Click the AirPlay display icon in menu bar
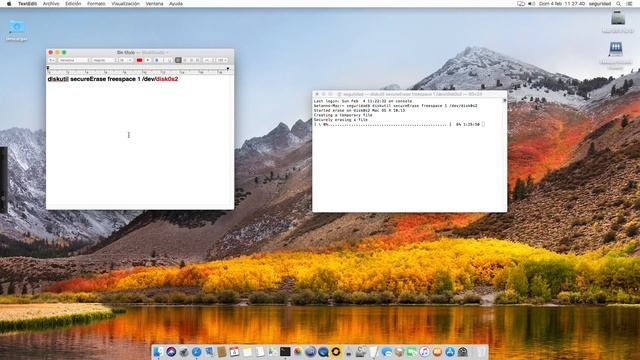Viewport: 640px width, 360px height. 521,4
